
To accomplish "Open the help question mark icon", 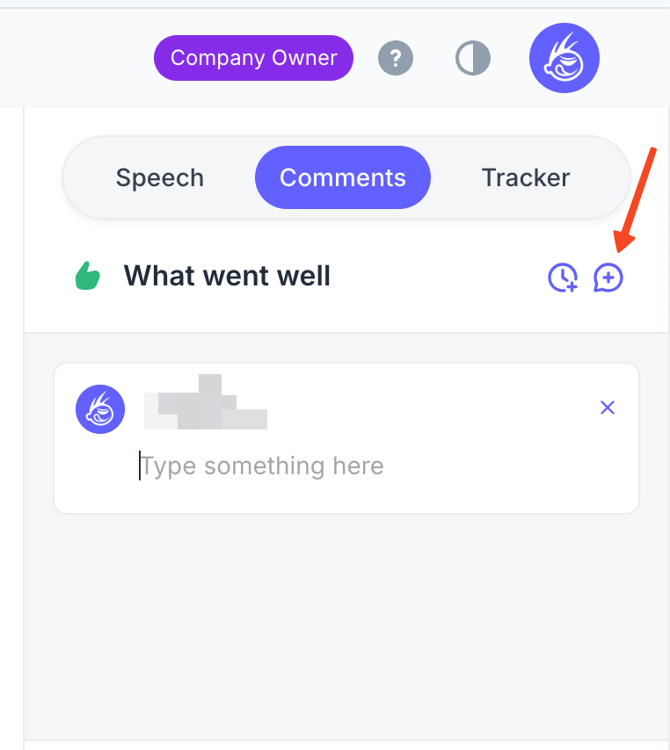I will tap(395, 58).
